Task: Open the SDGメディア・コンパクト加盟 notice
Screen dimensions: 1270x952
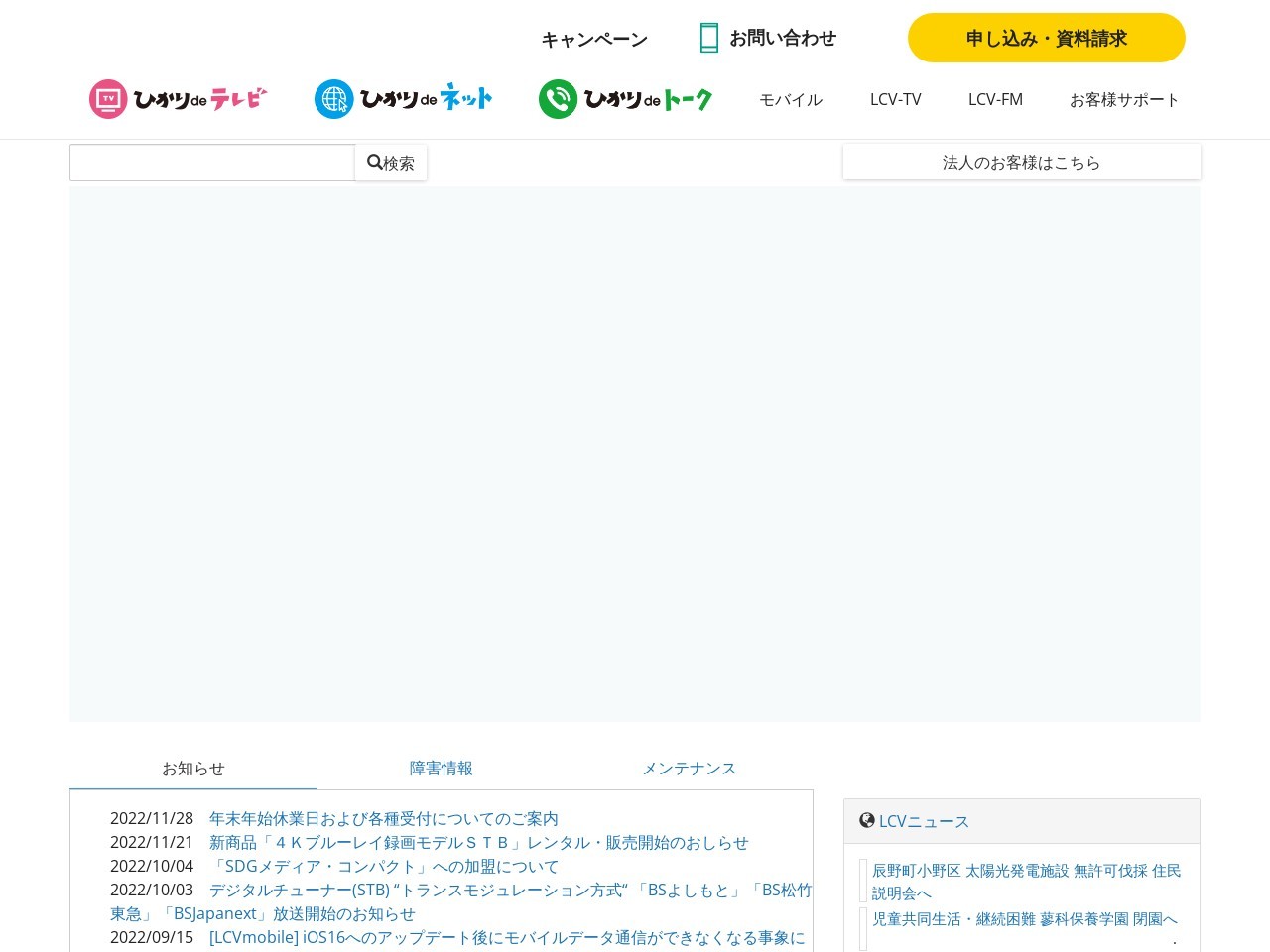Action: (x=384, y=867)
